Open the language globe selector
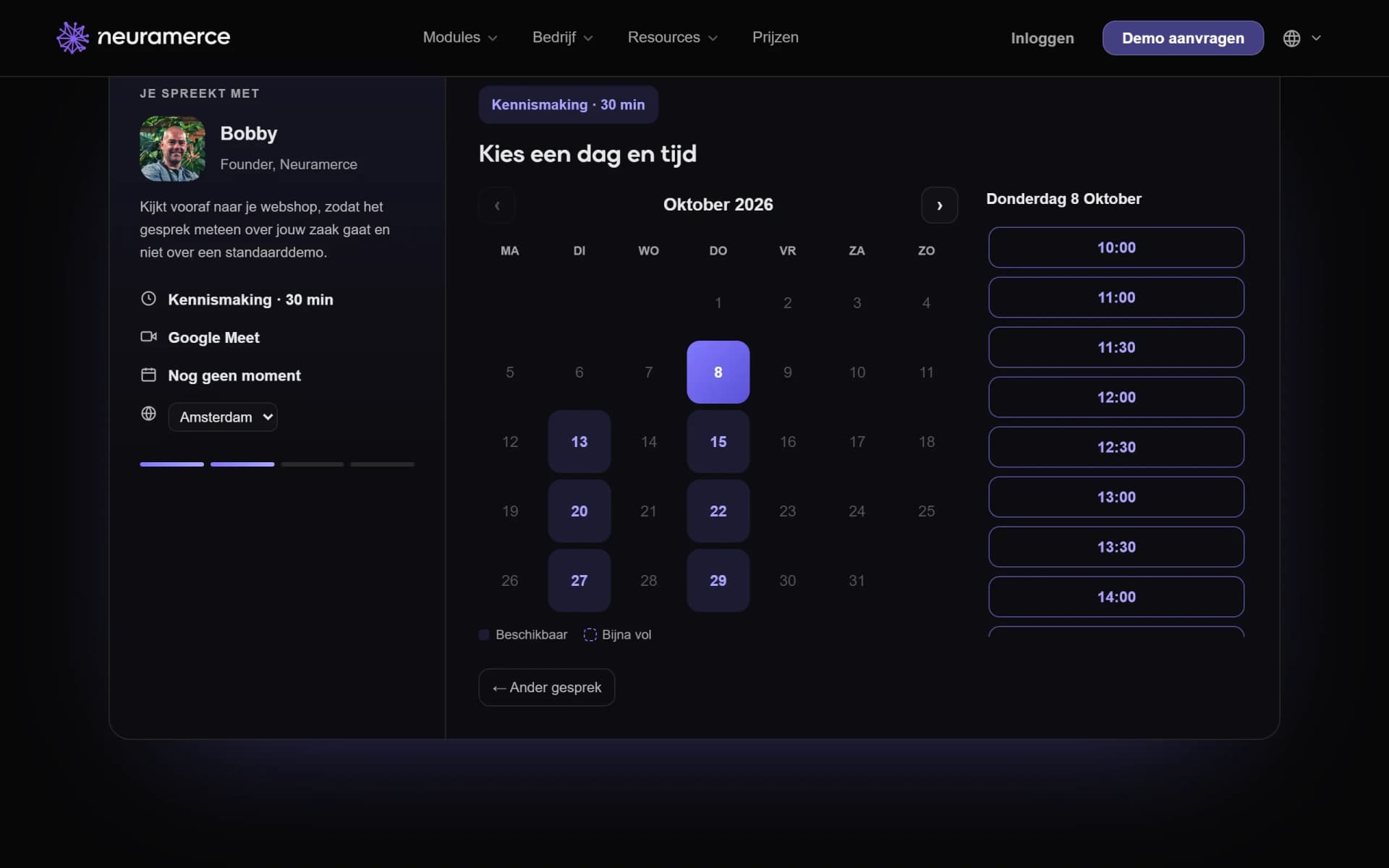 coord(1301,38)
